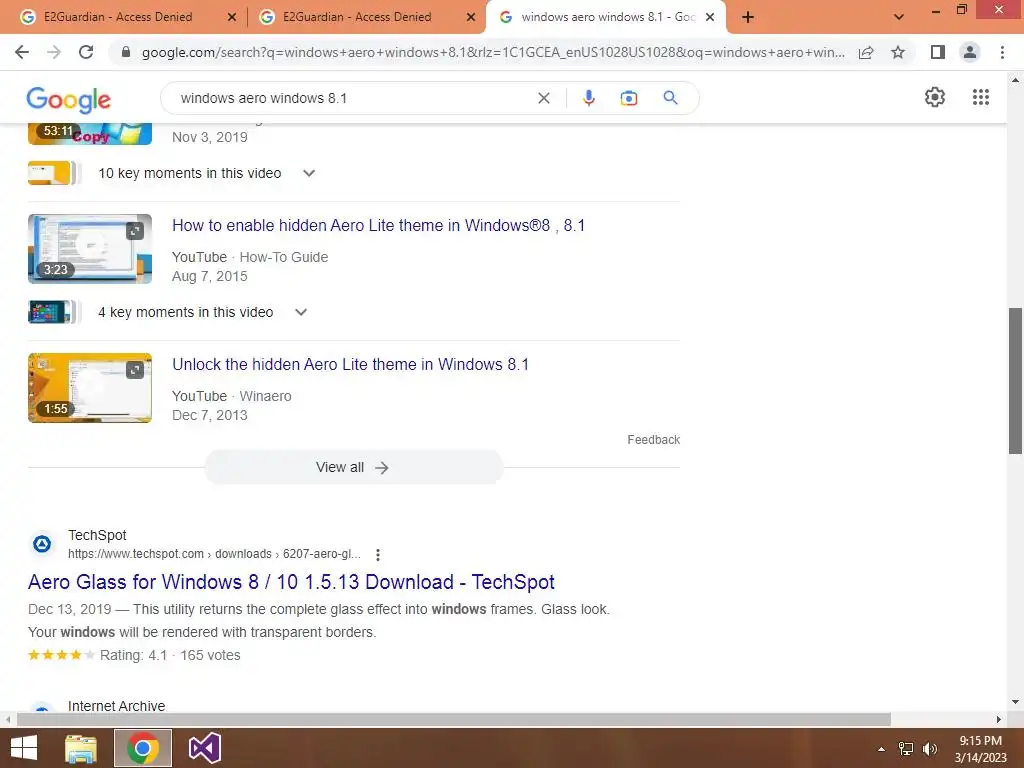Close the second E2Guardian tab

click(x=471, y=17)
